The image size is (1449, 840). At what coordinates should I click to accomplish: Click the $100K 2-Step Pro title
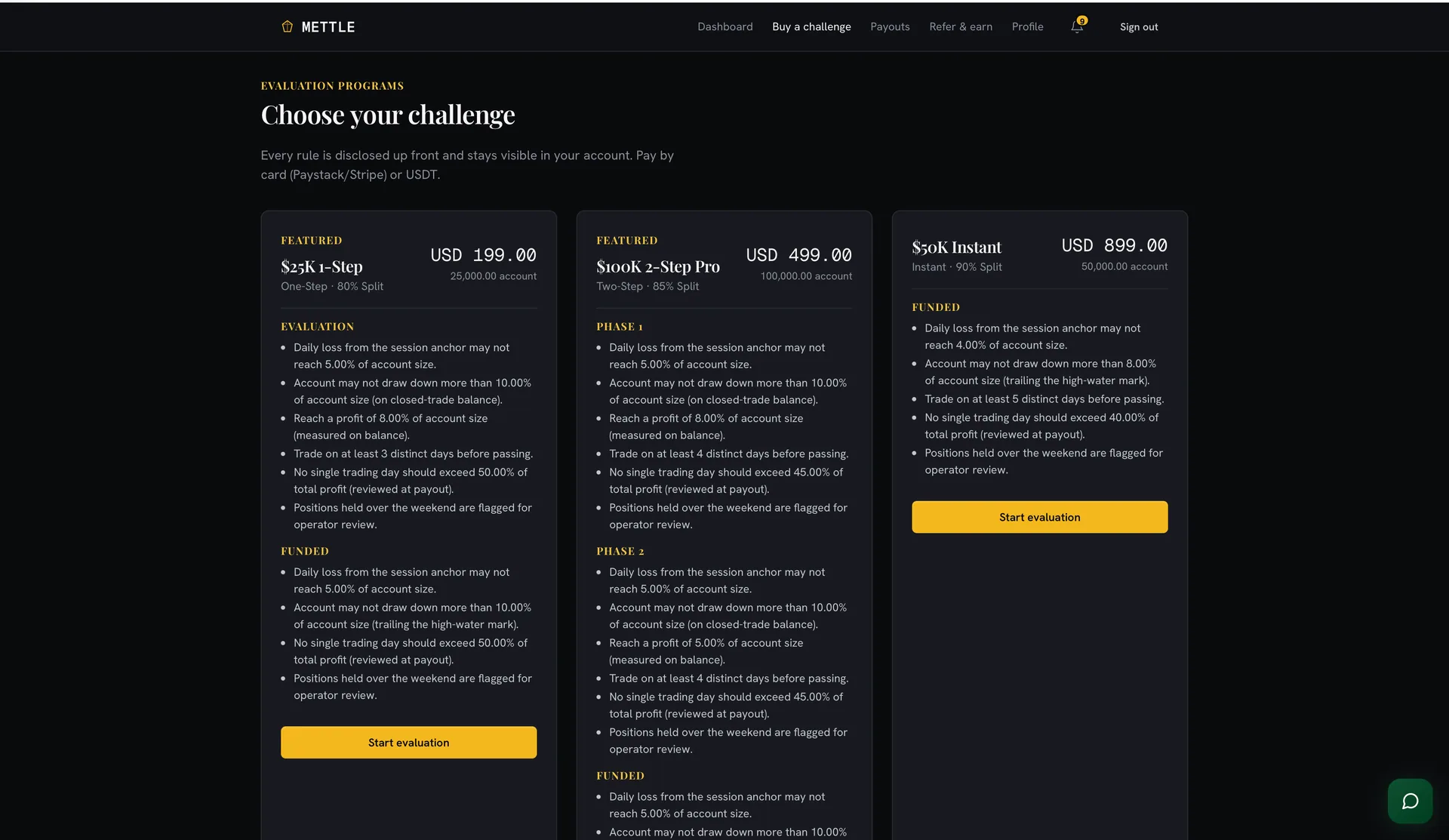658,266
